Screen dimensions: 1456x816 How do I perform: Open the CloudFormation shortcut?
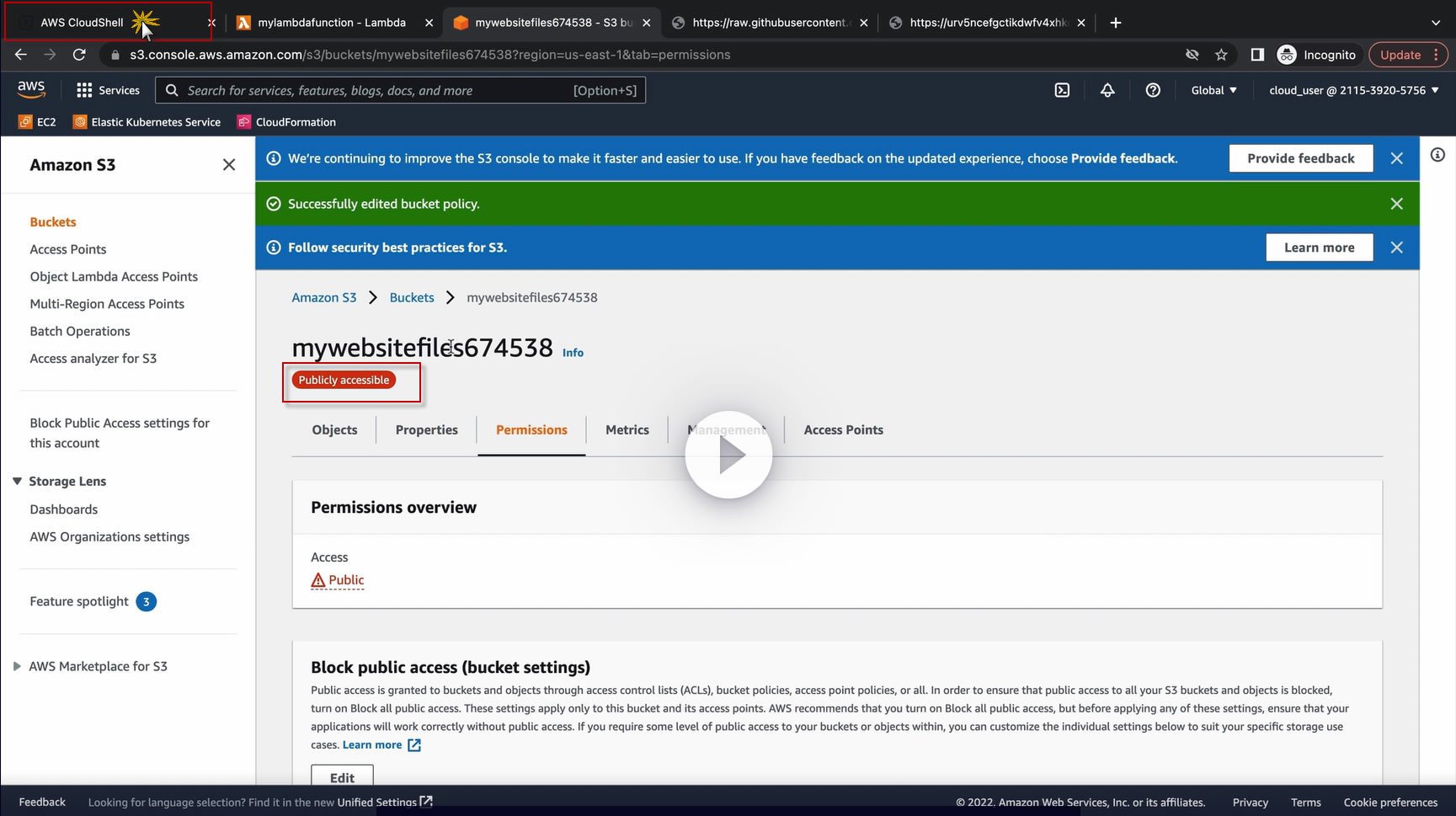coord(287,122)
